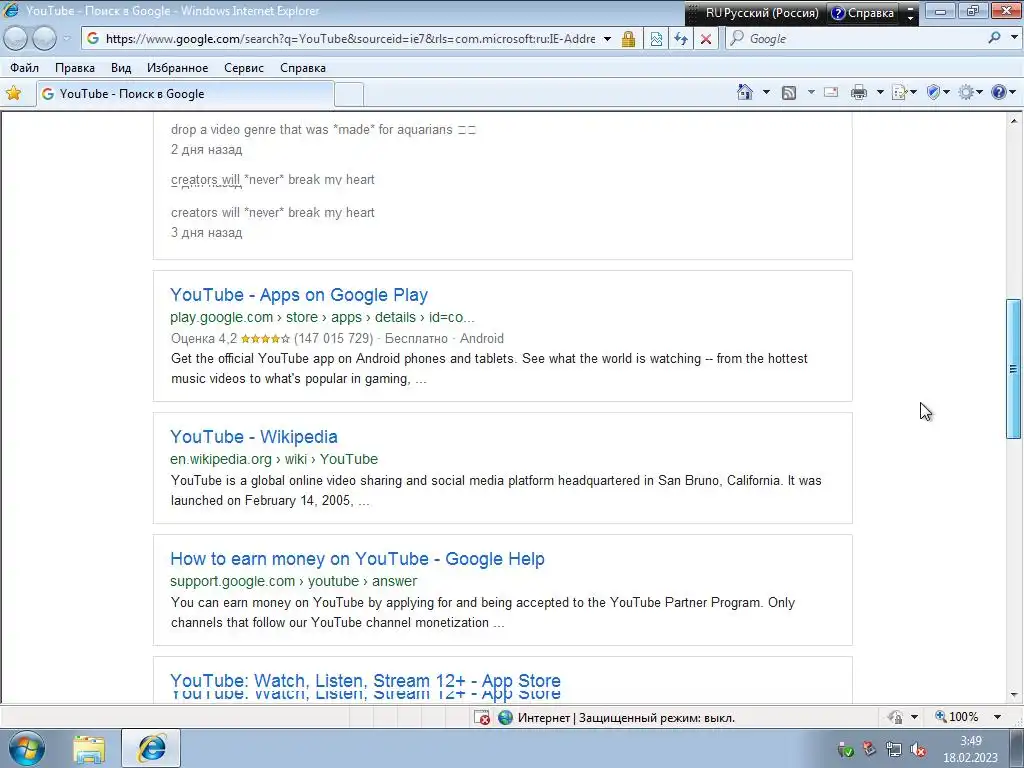
Task: Click the security lock icon in address bar
Action: [x=628, y=39]
